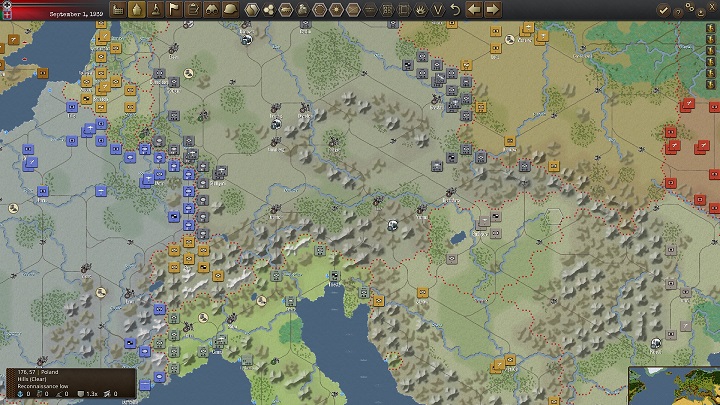Click the second anchor icon on right edge

(711, 39)
